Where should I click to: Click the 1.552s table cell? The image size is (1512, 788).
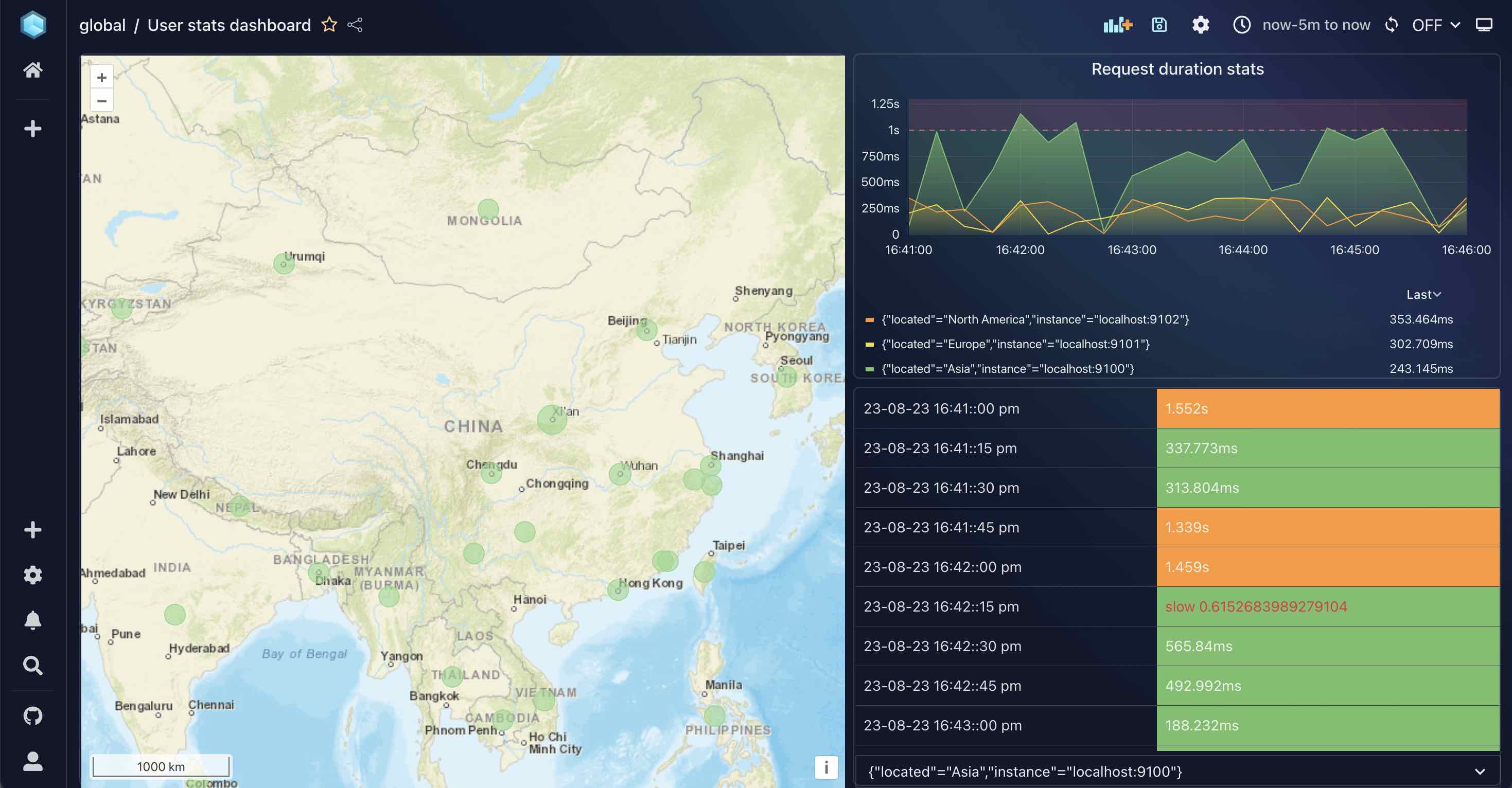pyautogui.click(x=1328, y=408)
